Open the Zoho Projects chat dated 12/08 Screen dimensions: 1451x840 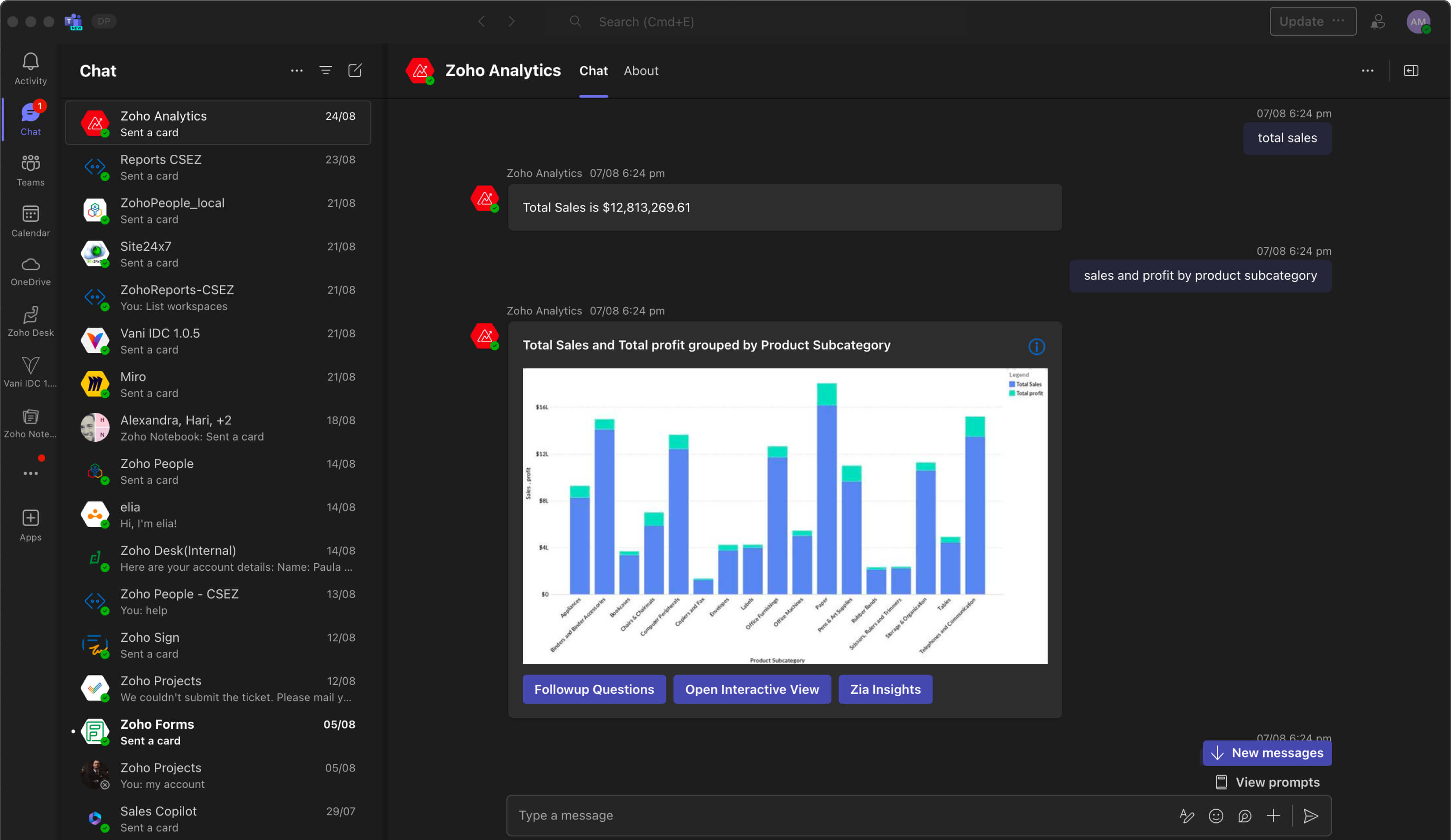tap(218, 688)
